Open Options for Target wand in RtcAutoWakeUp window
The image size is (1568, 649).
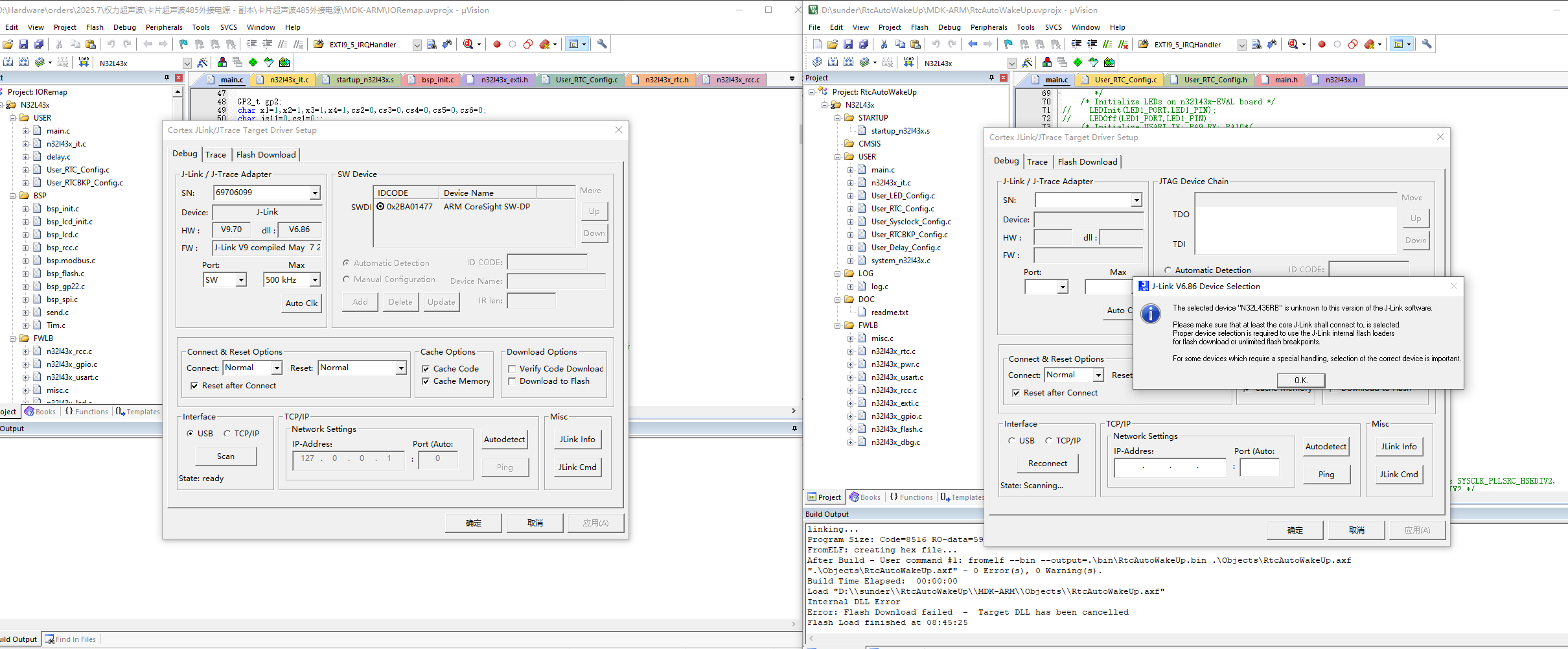click(1028, 62)
